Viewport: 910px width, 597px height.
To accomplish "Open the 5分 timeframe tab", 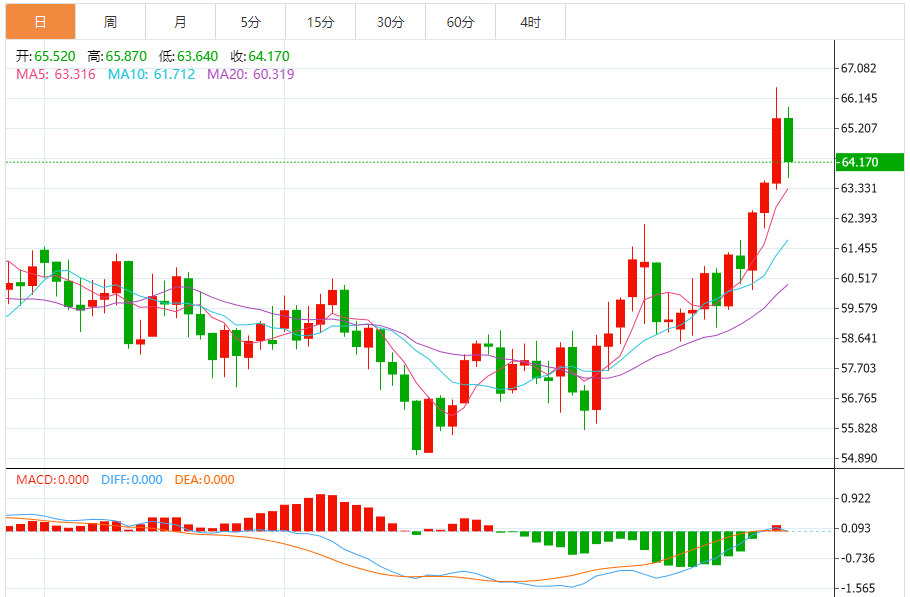I will [x=250, y=22].
